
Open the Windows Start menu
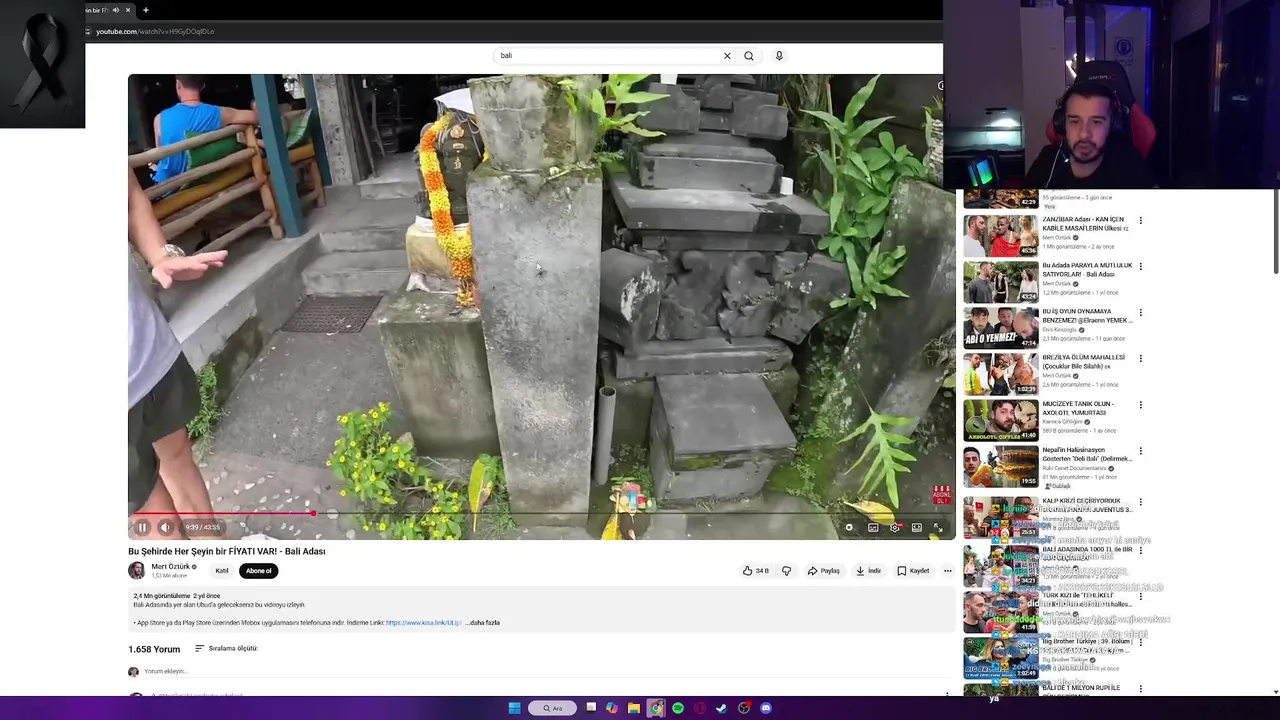coord(515,708)
